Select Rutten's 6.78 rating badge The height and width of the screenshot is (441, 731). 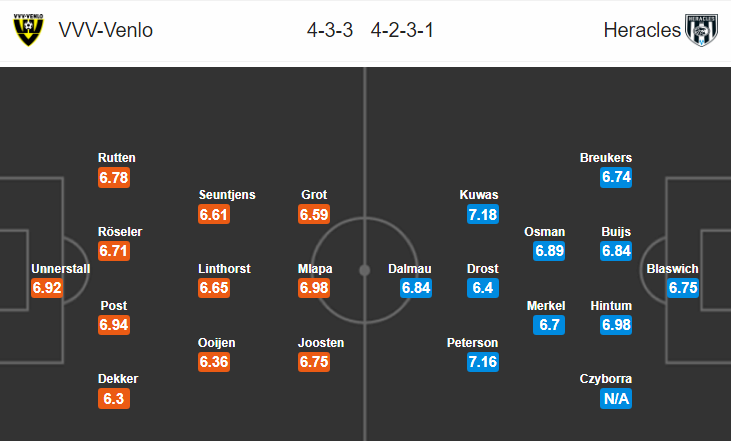coord(114,177)
